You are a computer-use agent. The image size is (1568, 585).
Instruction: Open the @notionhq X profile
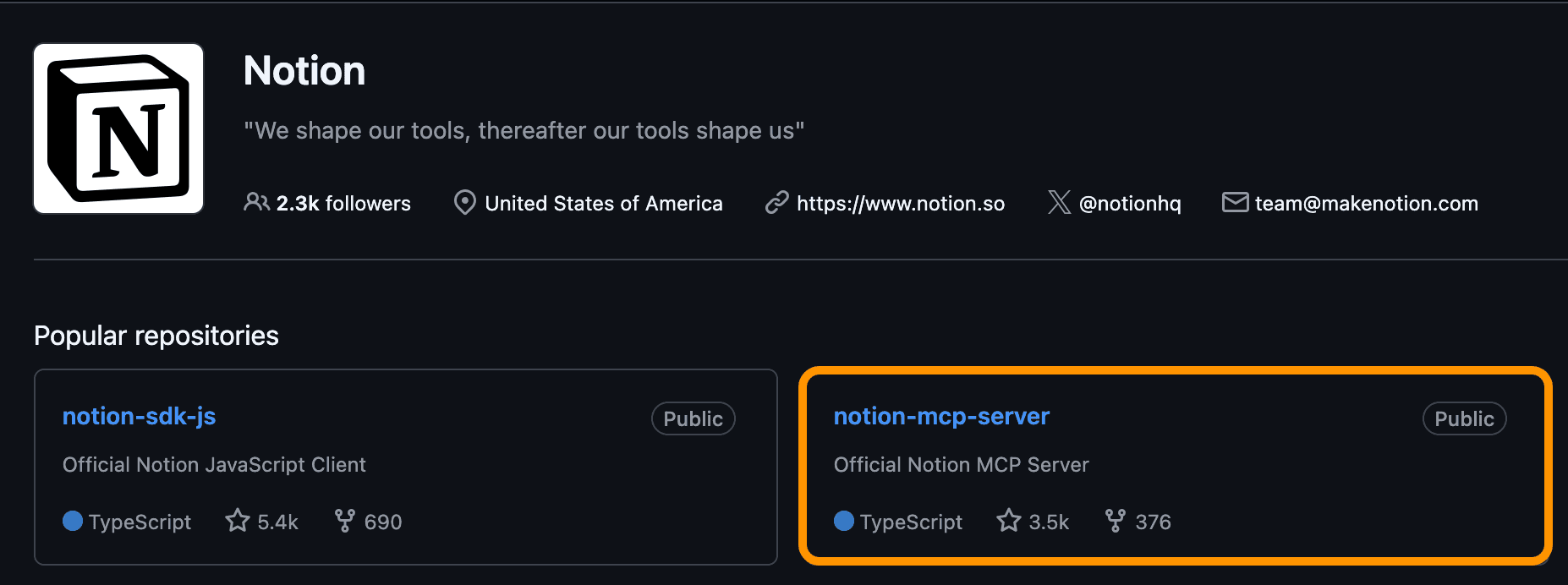(1130, 204)
